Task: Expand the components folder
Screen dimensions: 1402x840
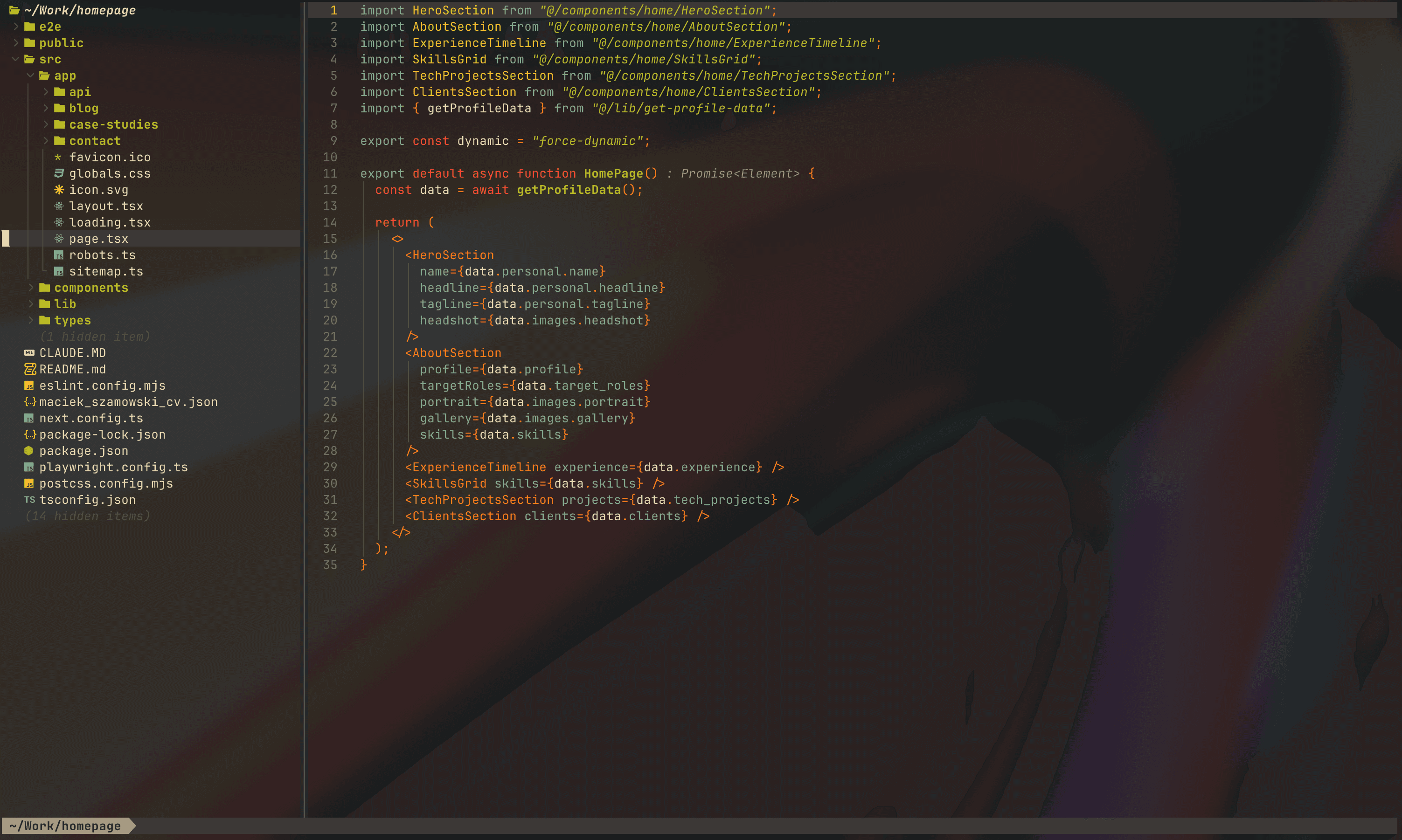Action: point(31,288)
